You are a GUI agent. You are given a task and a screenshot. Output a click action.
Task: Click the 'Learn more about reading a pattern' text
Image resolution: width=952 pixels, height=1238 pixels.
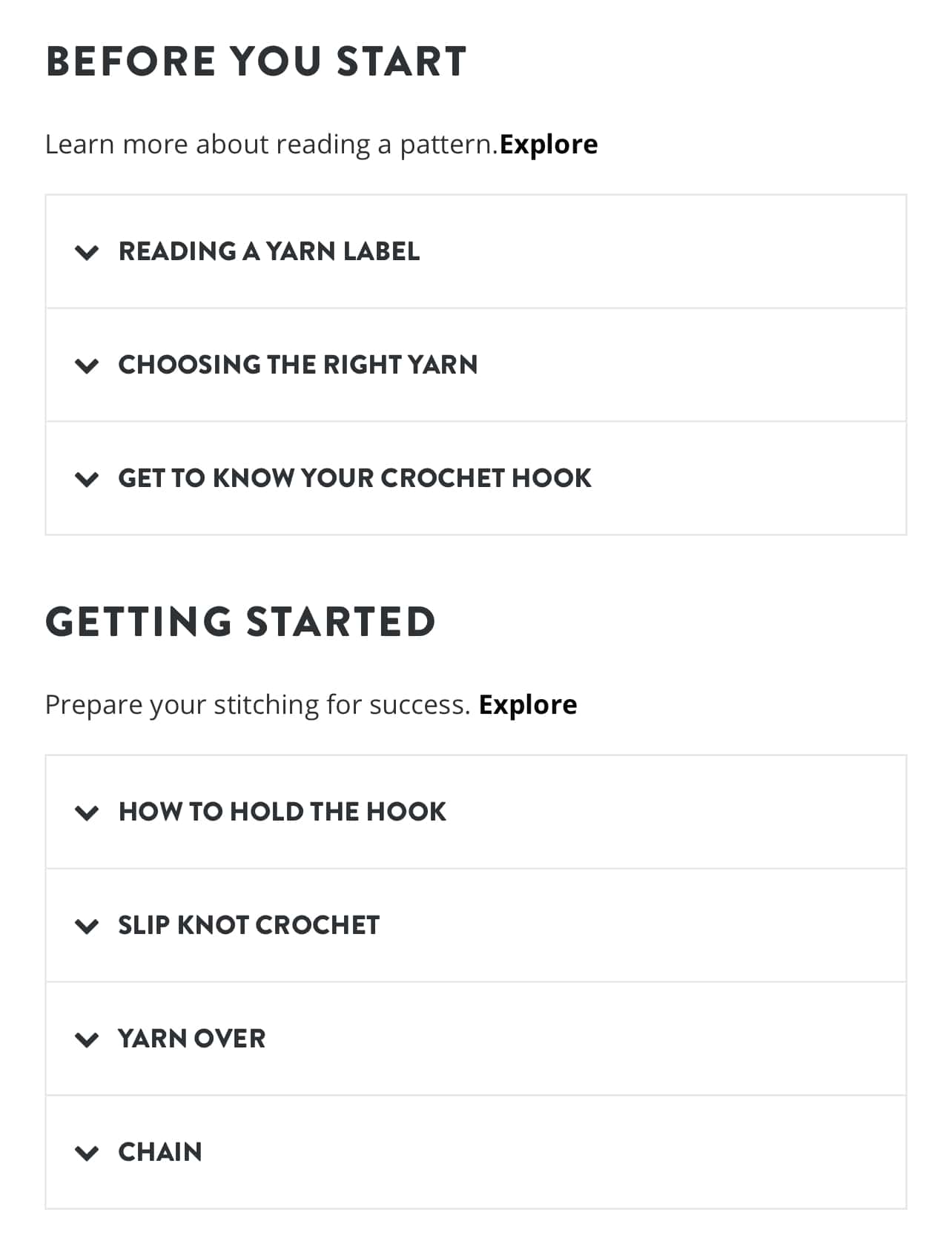(271, 145)
